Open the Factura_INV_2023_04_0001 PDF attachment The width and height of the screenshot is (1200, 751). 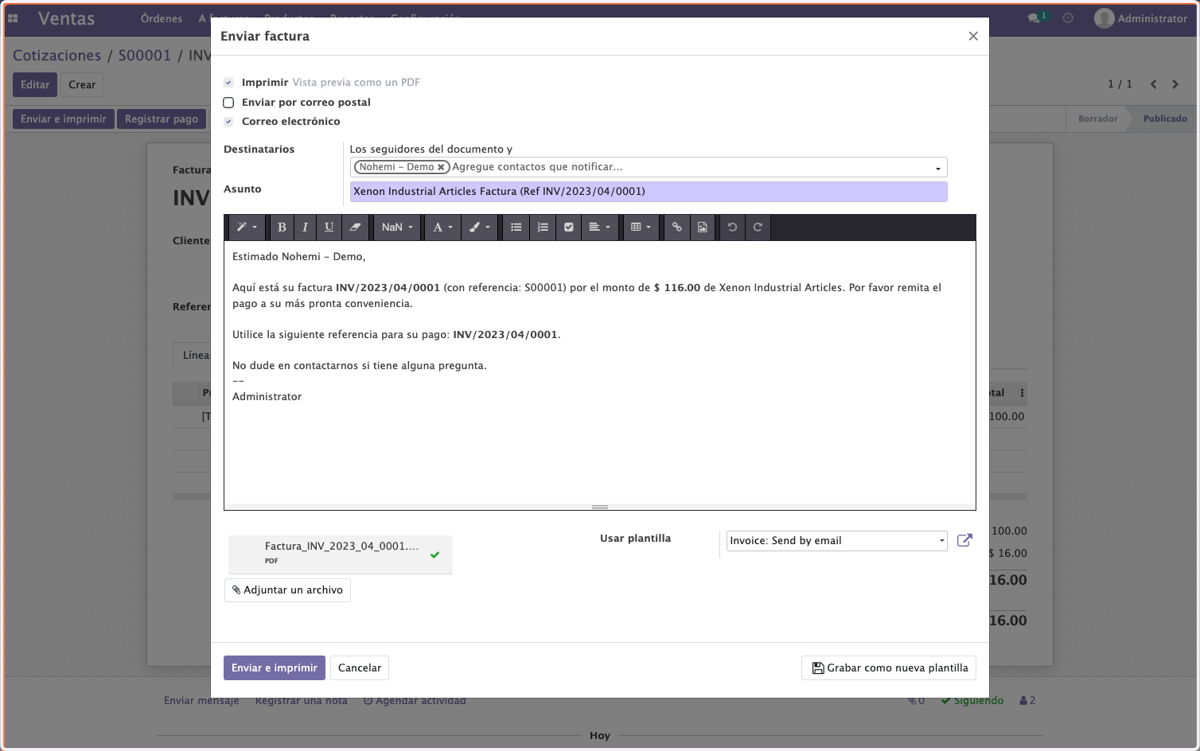pyautogui.click(x=340, y=554)
